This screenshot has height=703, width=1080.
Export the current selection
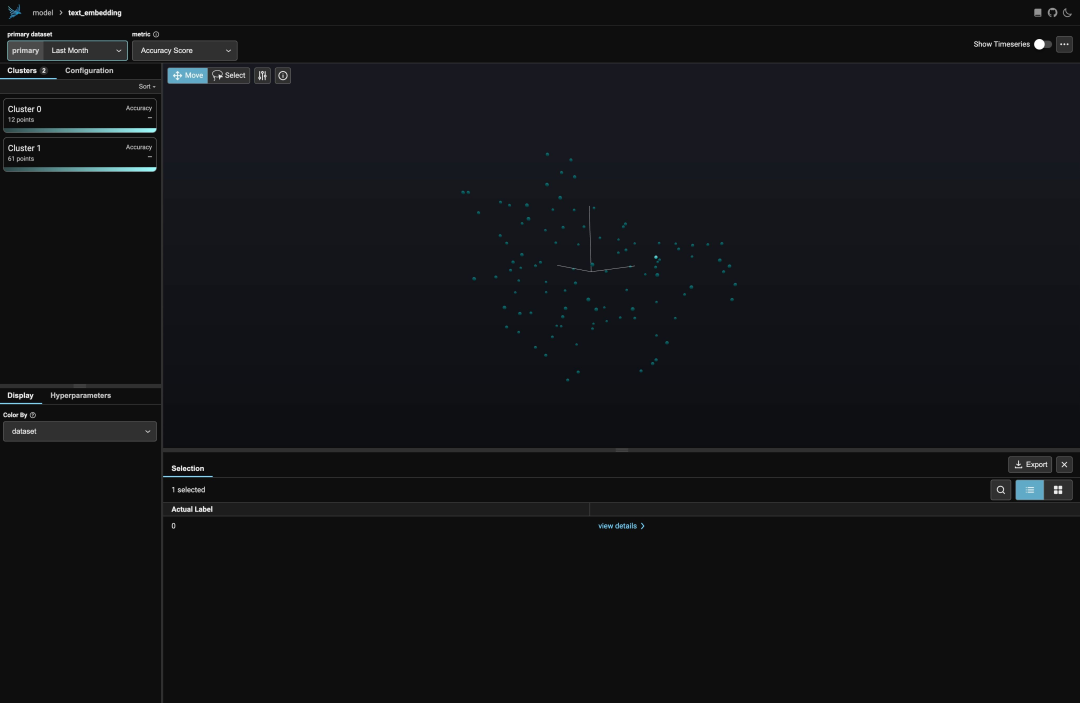tap(1030, 465)
